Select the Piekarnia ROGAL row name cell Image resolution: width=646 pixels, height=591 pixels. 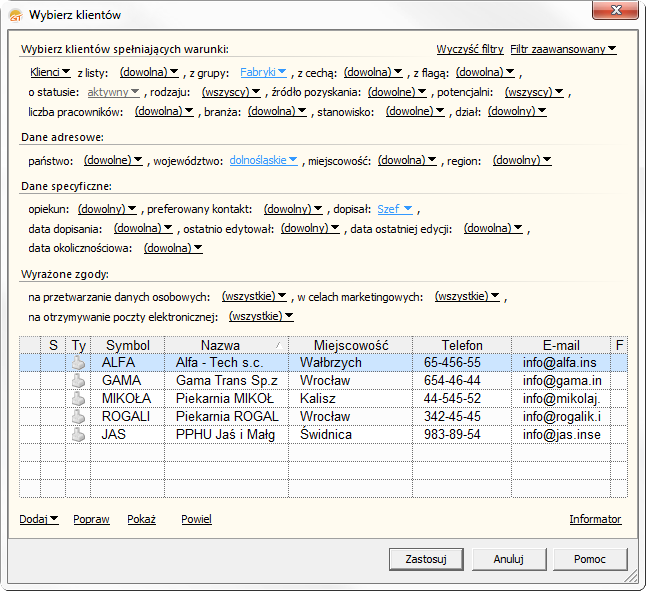click(226, 417)
